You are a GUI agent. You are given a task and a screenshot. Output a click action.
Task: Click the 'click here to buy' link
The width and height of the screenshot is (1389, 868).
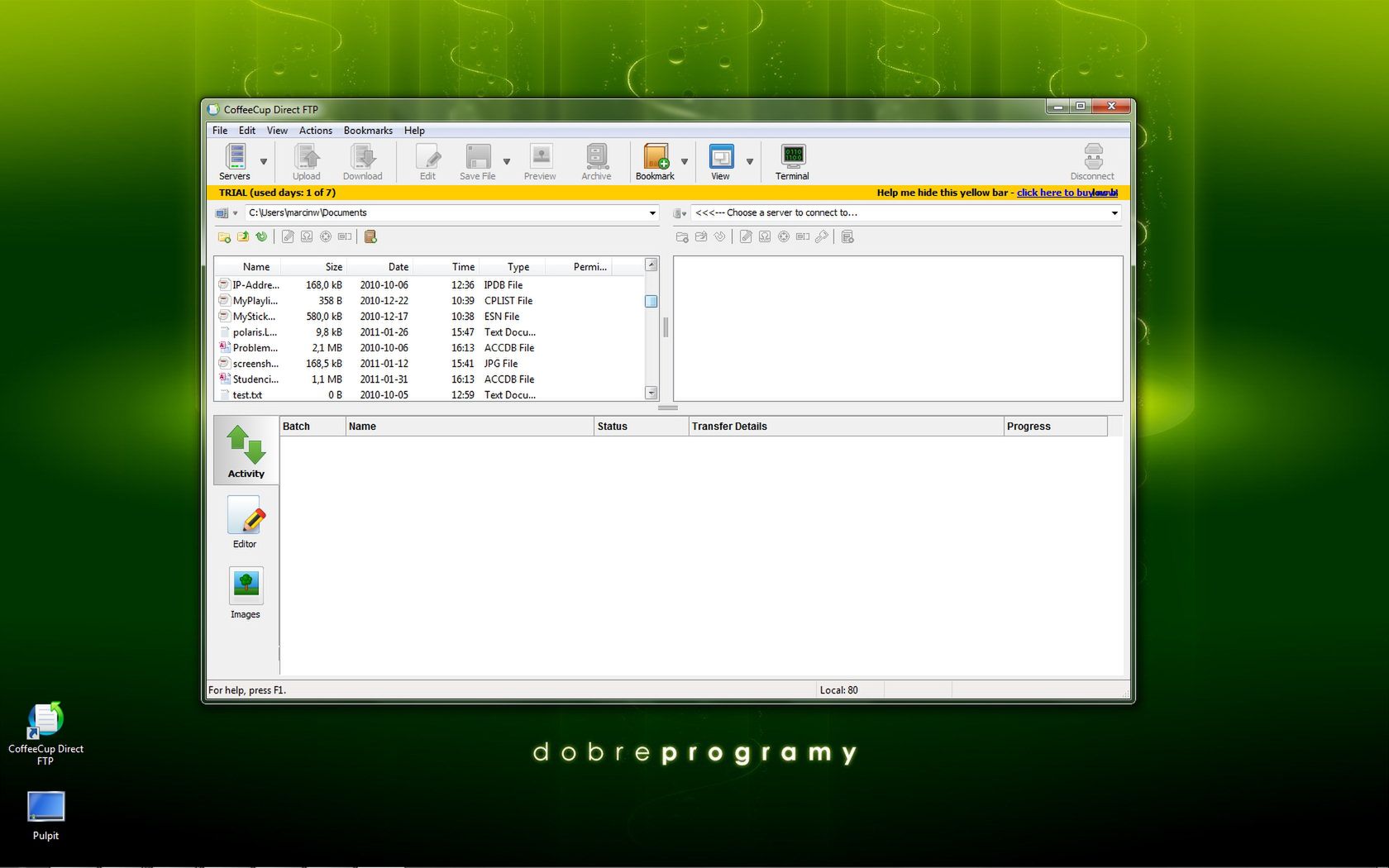coord(1067,193)
